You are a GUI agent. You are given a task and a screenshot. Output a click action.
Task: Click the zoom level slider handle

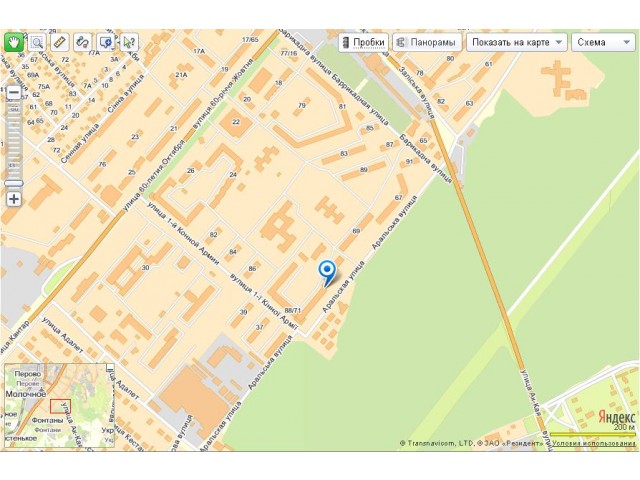[x=14, y=183]
